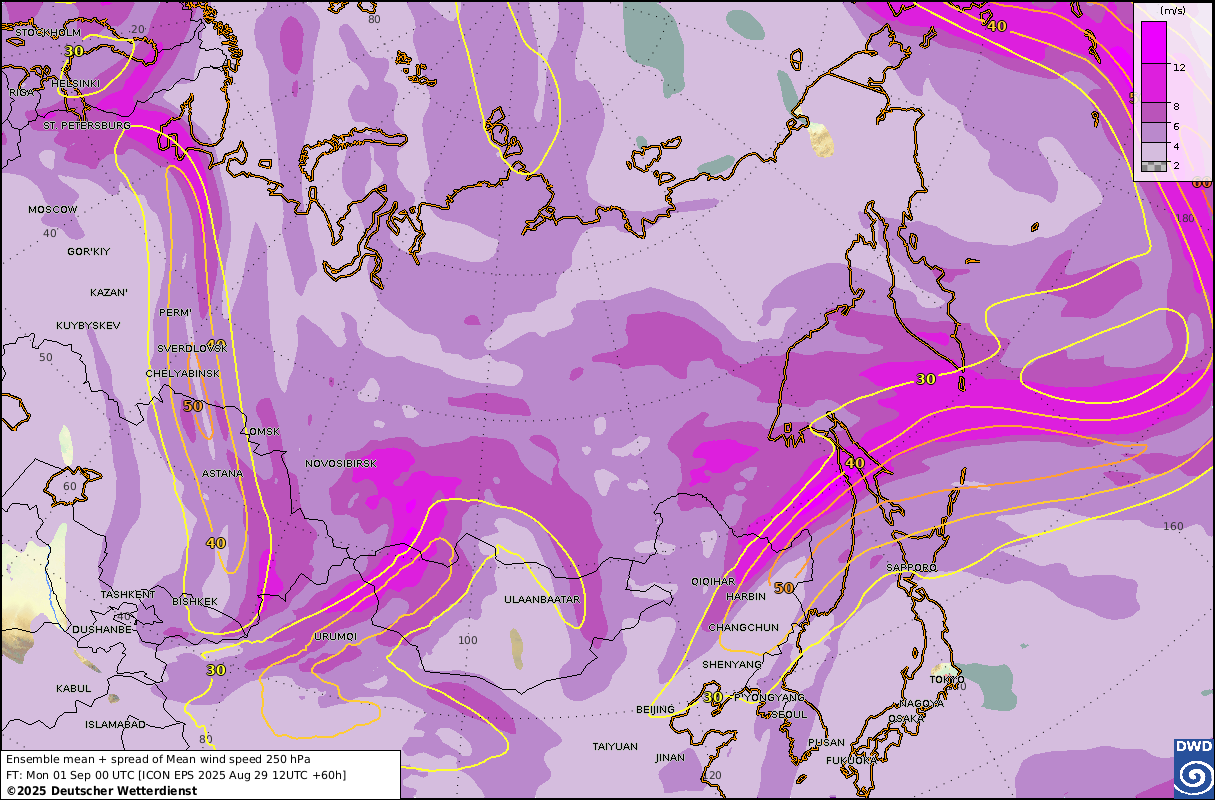This screenshot has width=1215, height=800.
Task: Select the 4 to 6 m/s legend swatch
Action: point(1154,133)
